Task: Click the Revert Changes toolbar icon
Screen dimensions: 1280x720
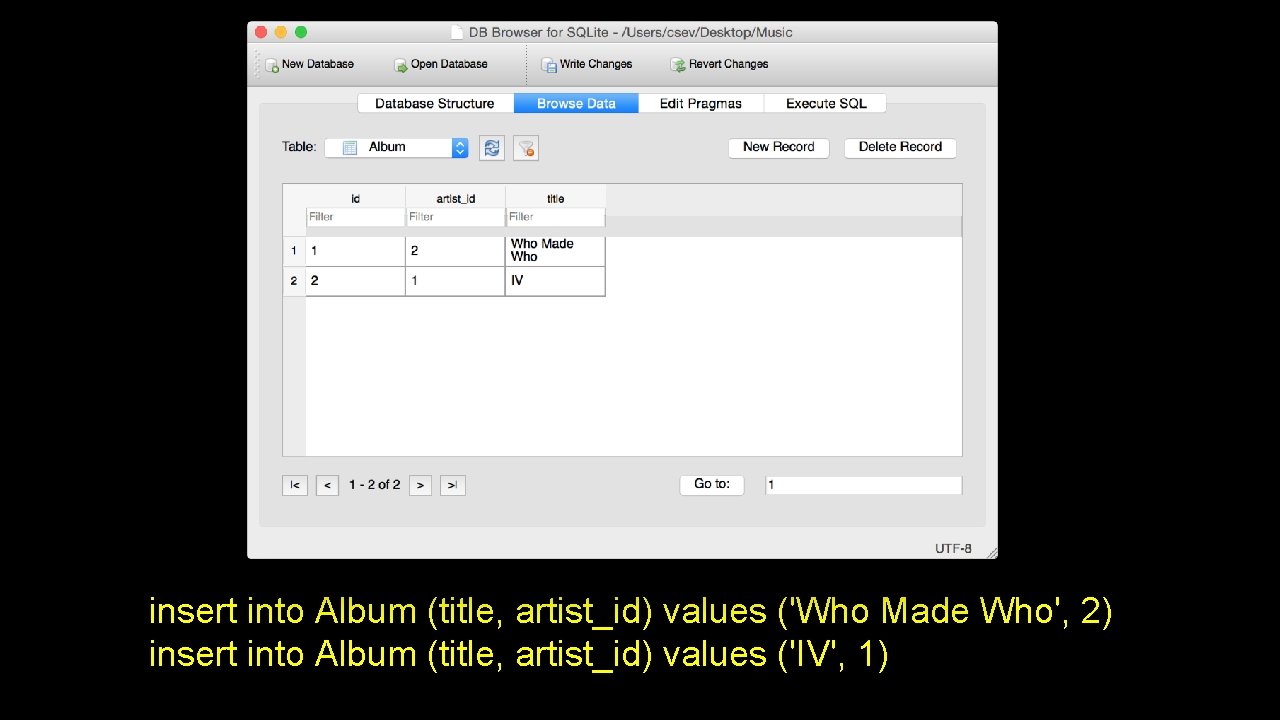Action: click(678, 65)
